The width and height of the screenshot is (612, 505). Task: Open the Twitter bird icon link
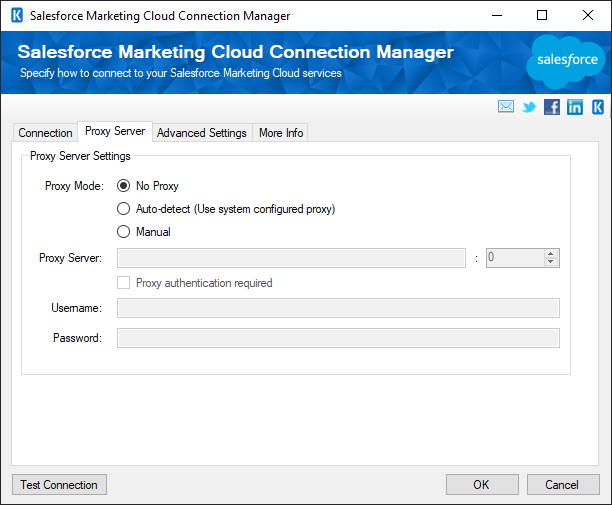pyautogui.click(x=529, y=107)
